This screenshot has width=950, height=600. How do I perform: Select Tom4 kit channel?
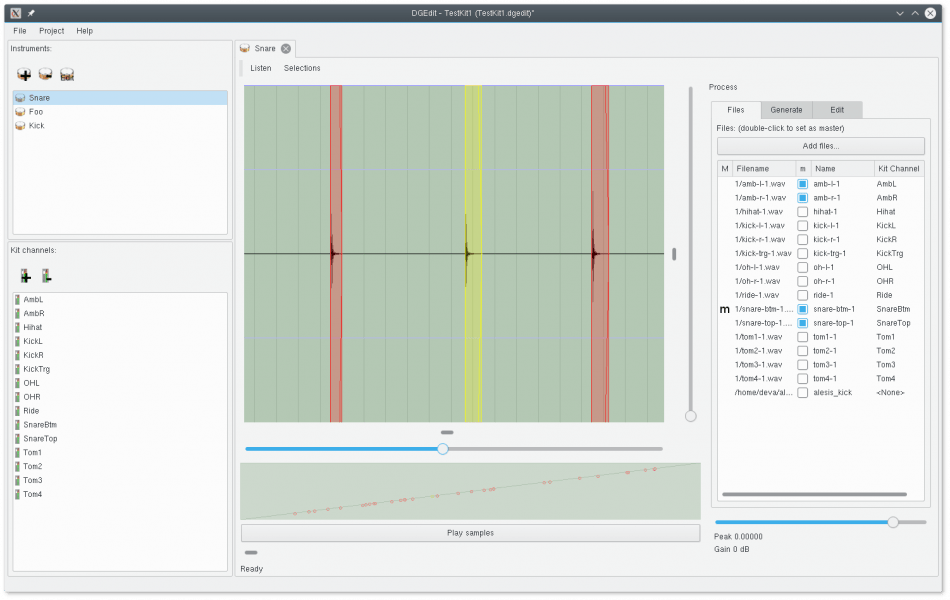(x=120, y=495)
